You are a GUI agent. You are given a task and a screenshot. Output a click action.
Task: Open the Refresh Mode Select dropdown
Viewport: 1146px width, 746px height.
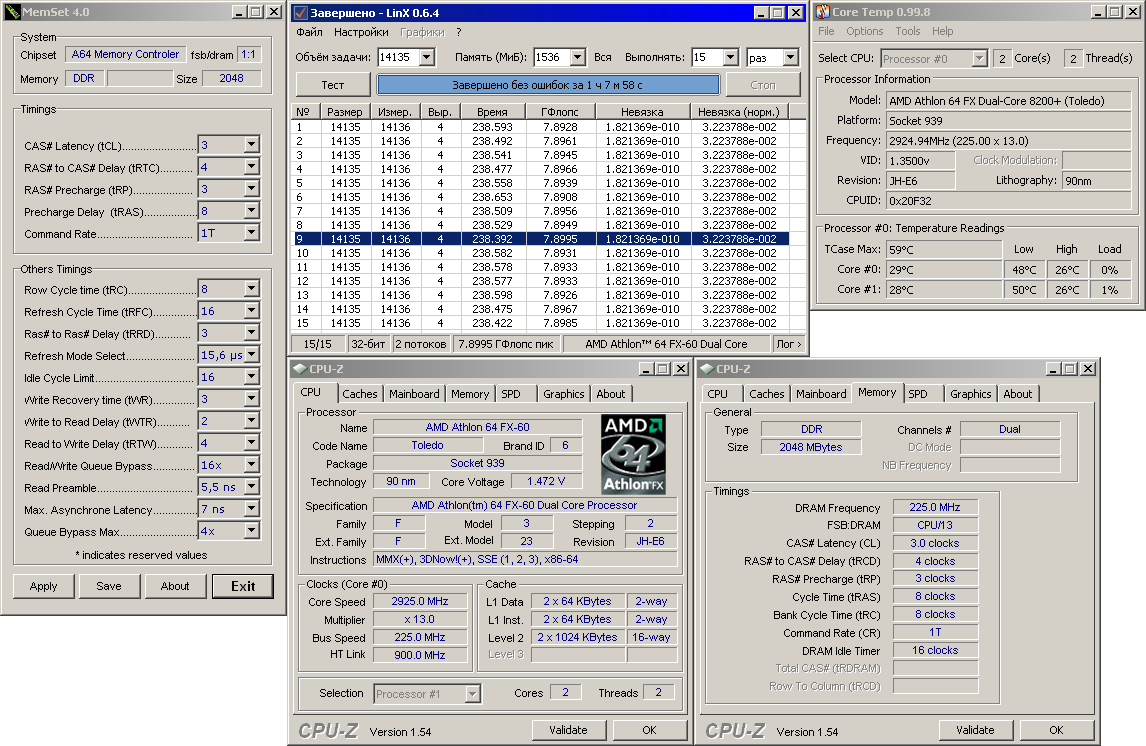pyautogui.click(x=251, y=356)
